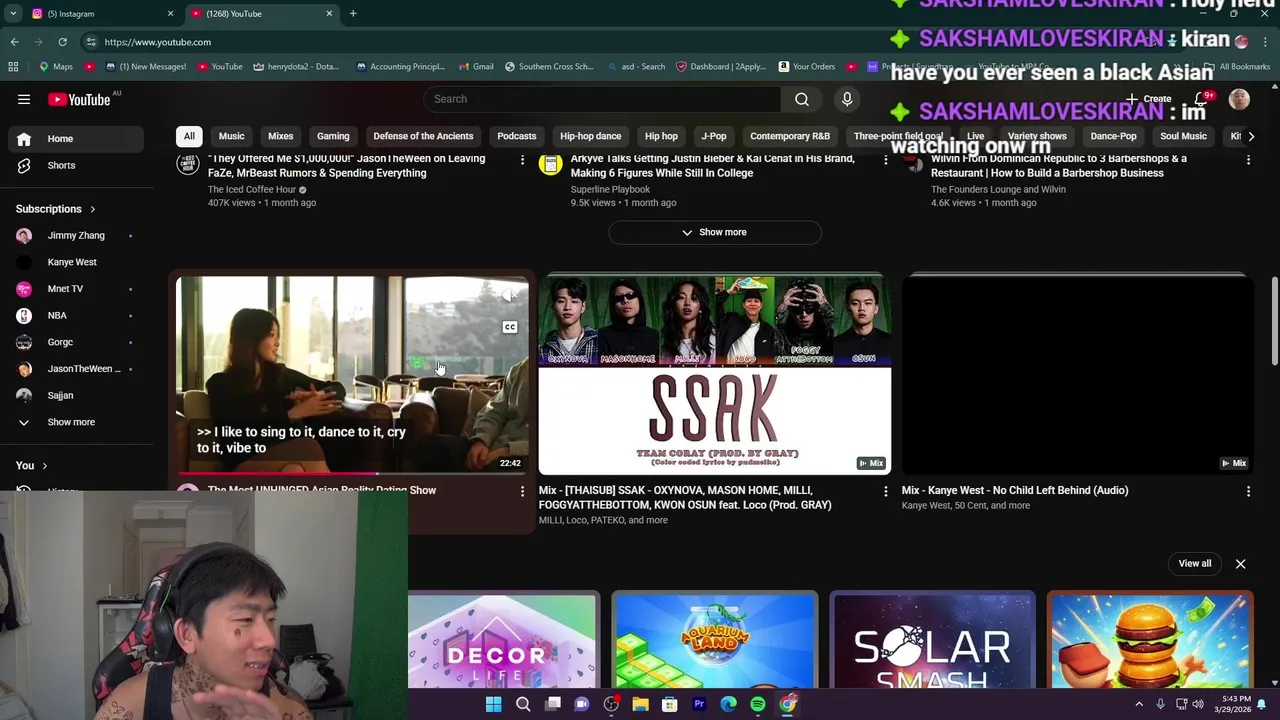Click the Create button
The width and height of the screenshot is (1280, 720).
1148,99
